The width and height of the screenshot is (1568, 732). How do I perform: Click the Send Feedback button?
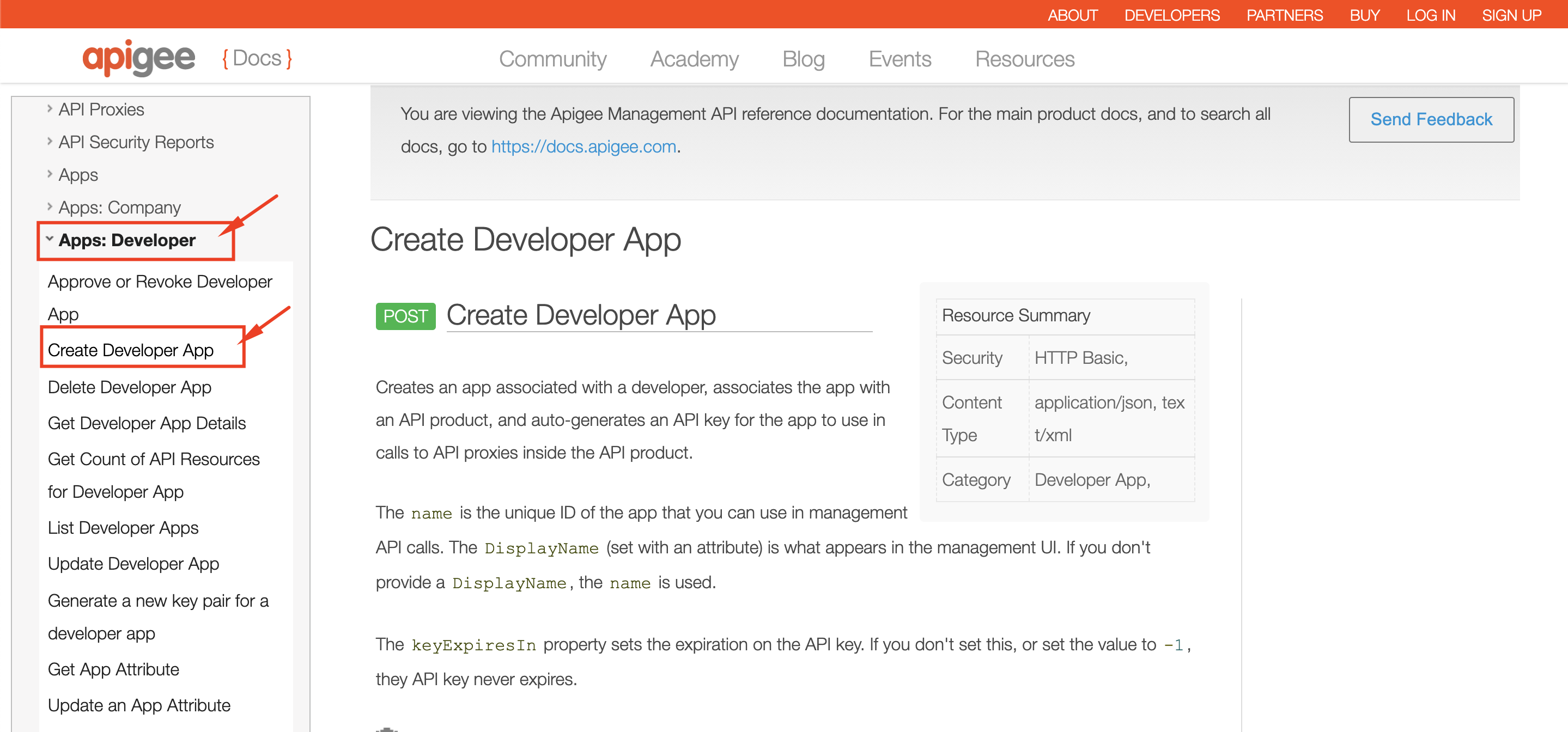tap(1431, 119)
